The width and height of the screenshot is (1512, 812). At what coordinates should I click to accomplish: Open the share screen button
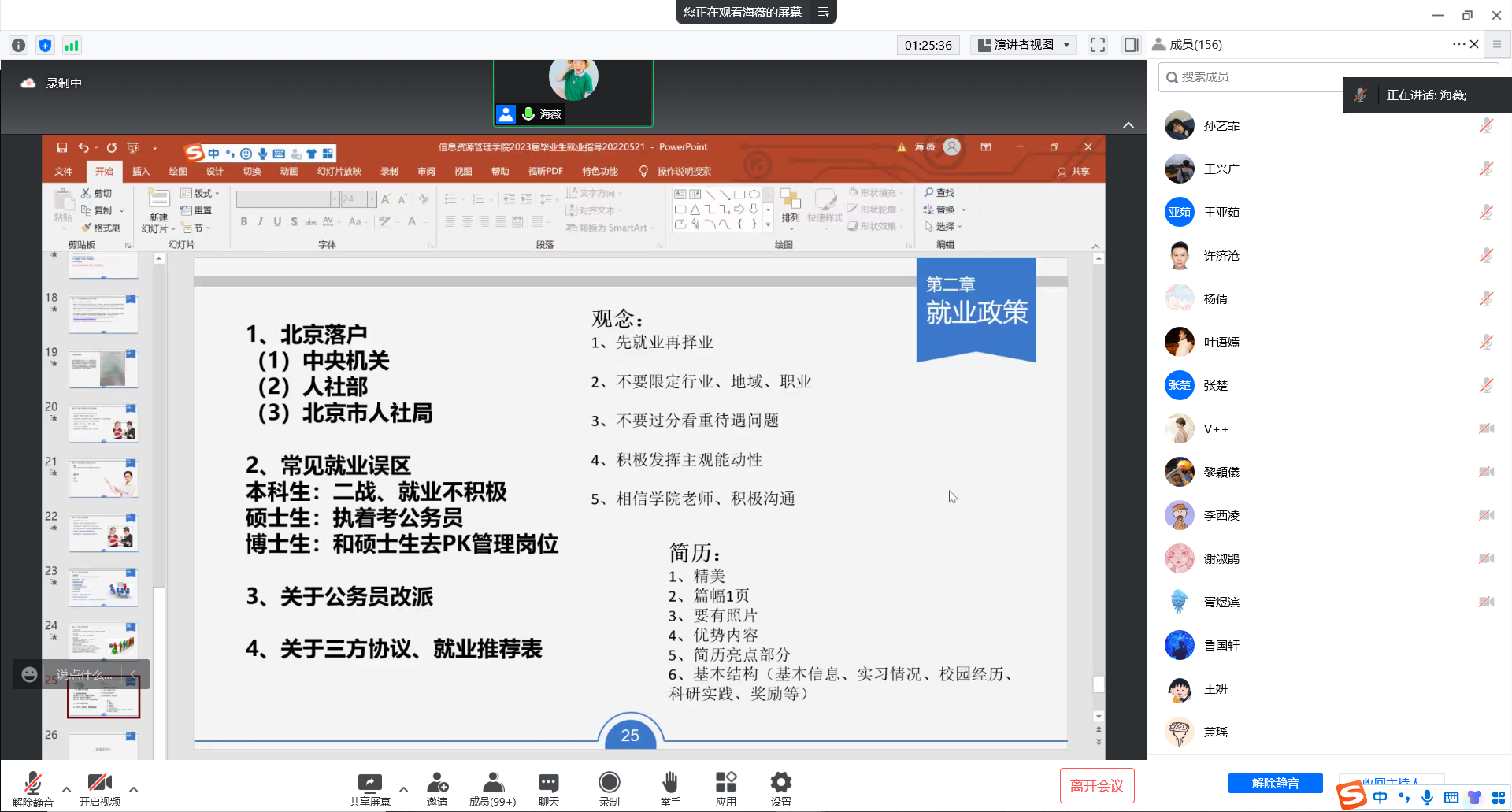pos(369,789)
